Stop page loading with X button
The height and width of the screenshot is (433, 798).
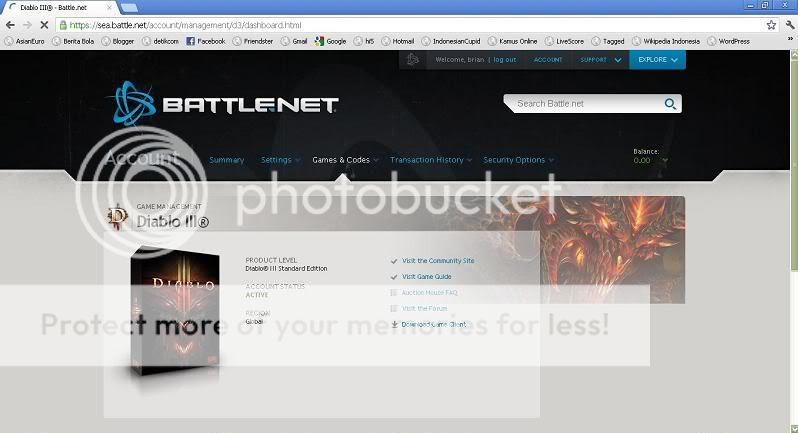pos(44,25)
